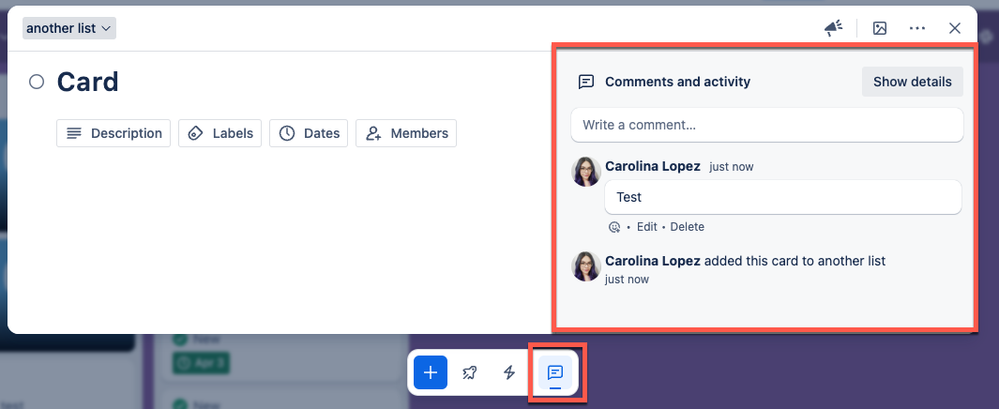This screenshot has width=999, height=409.
Task: Close the card dialog with the X
Action: pos(954,28)
